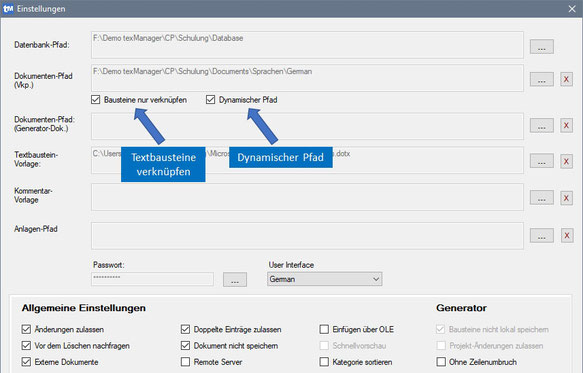Enable Kategorie sortieren checkbox

pyautogui.click(x=324, y=362)
